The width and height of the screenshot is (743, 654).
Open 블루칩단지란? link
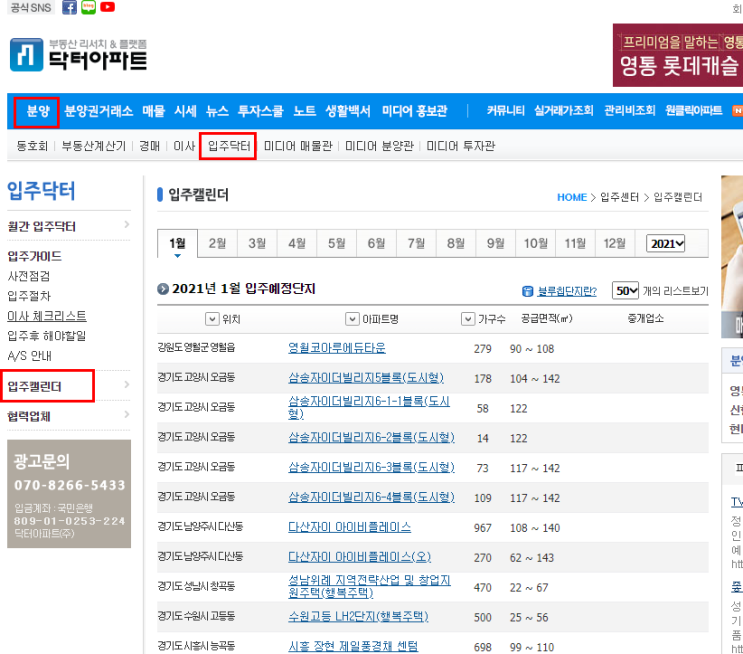(x=567, y=291)
